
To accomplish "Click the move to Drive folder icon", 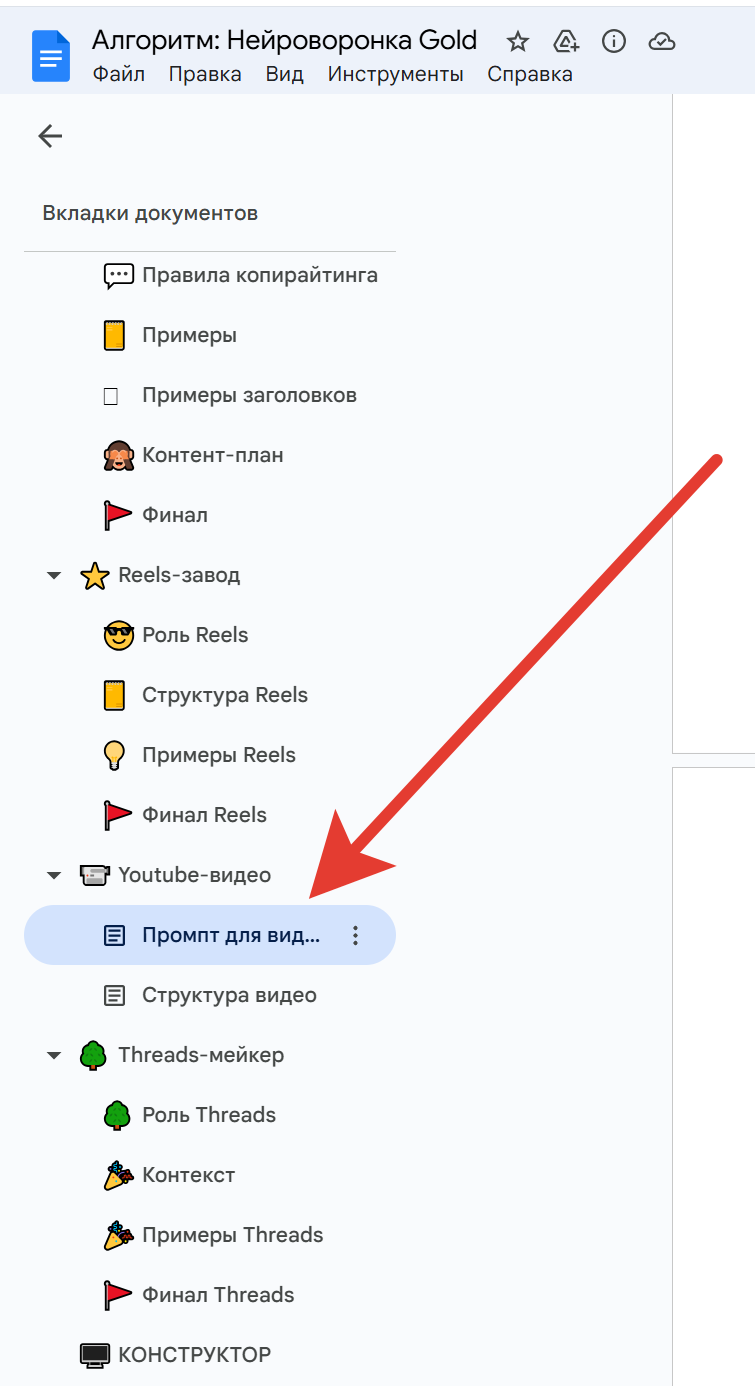I will click(566, 41).
